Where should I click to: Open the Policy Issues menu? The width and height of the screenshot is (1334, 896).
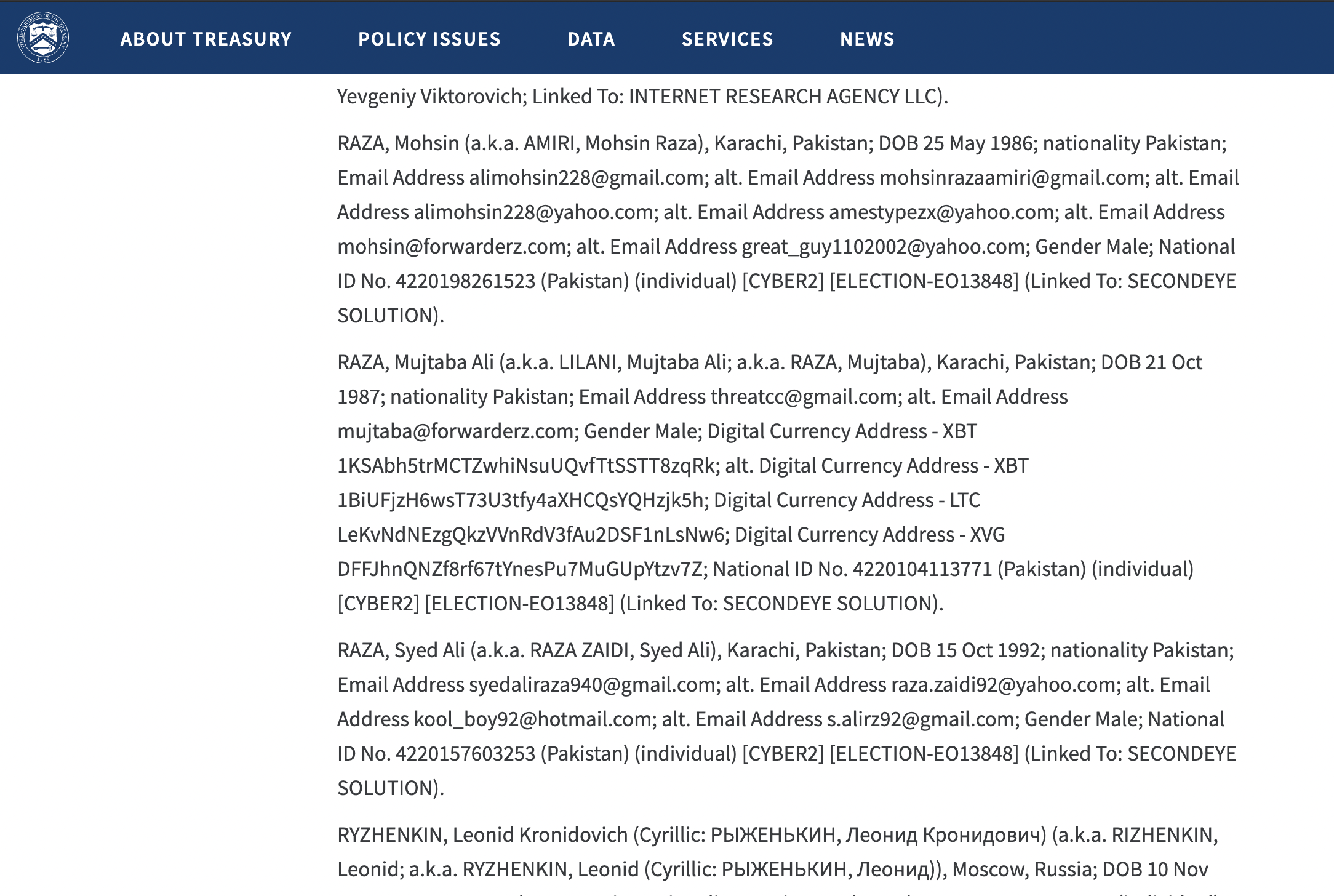429,39
